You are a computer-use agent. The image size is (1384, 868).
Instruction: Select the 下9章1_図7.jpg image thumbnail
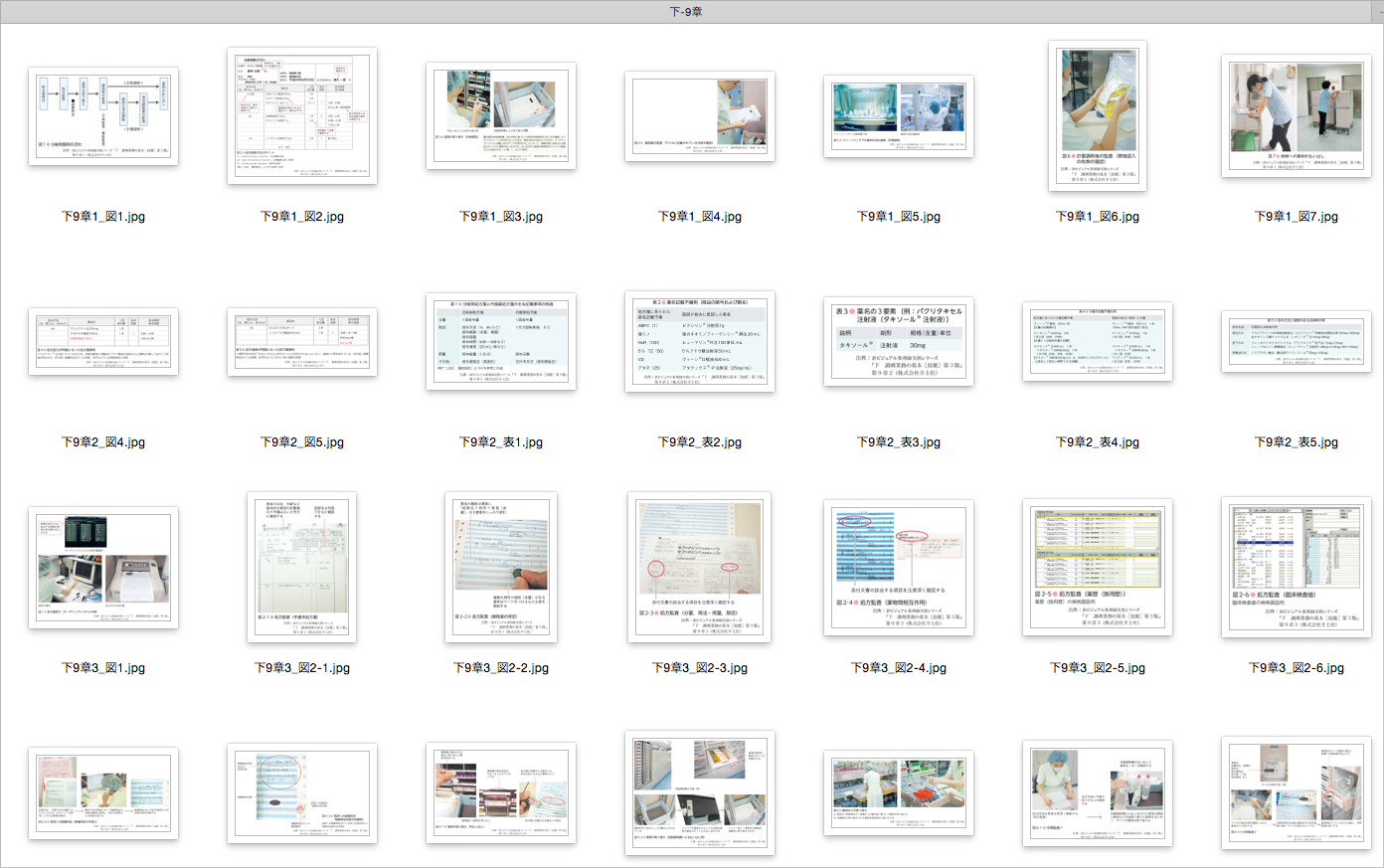click(1297, 116)
